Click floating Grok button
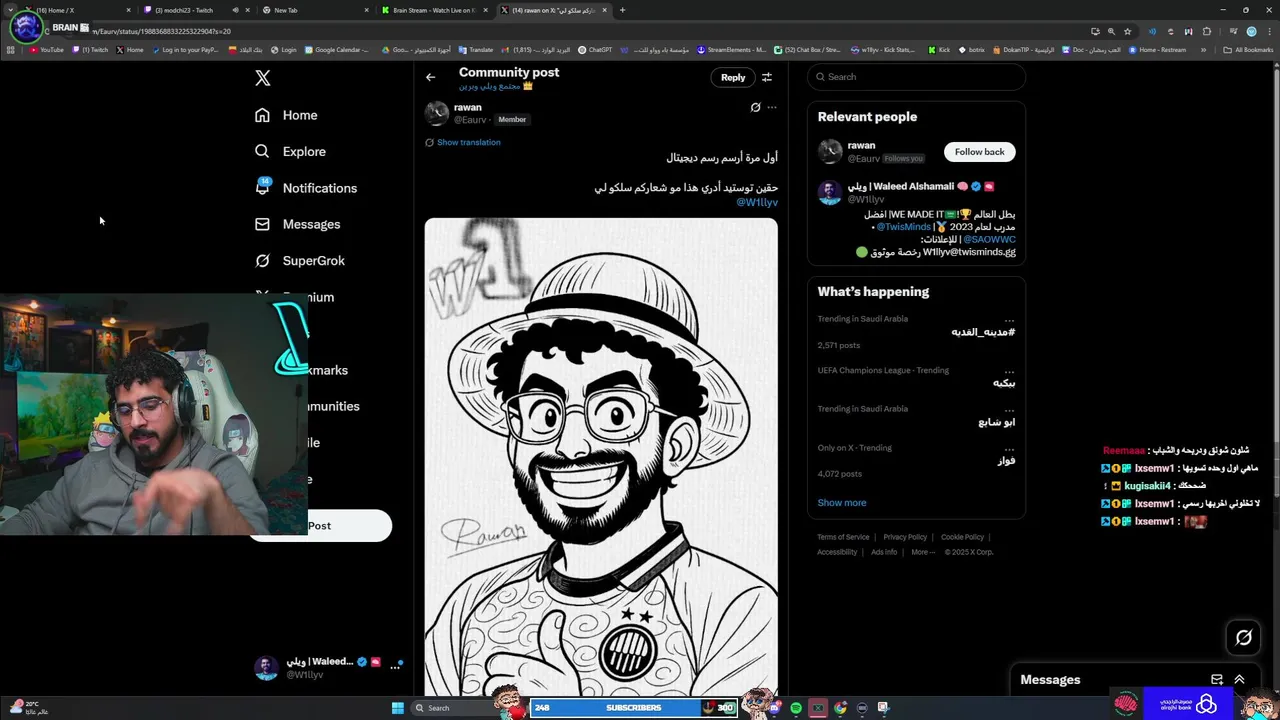This screenshot has height=720, width=1280. 1244,637
